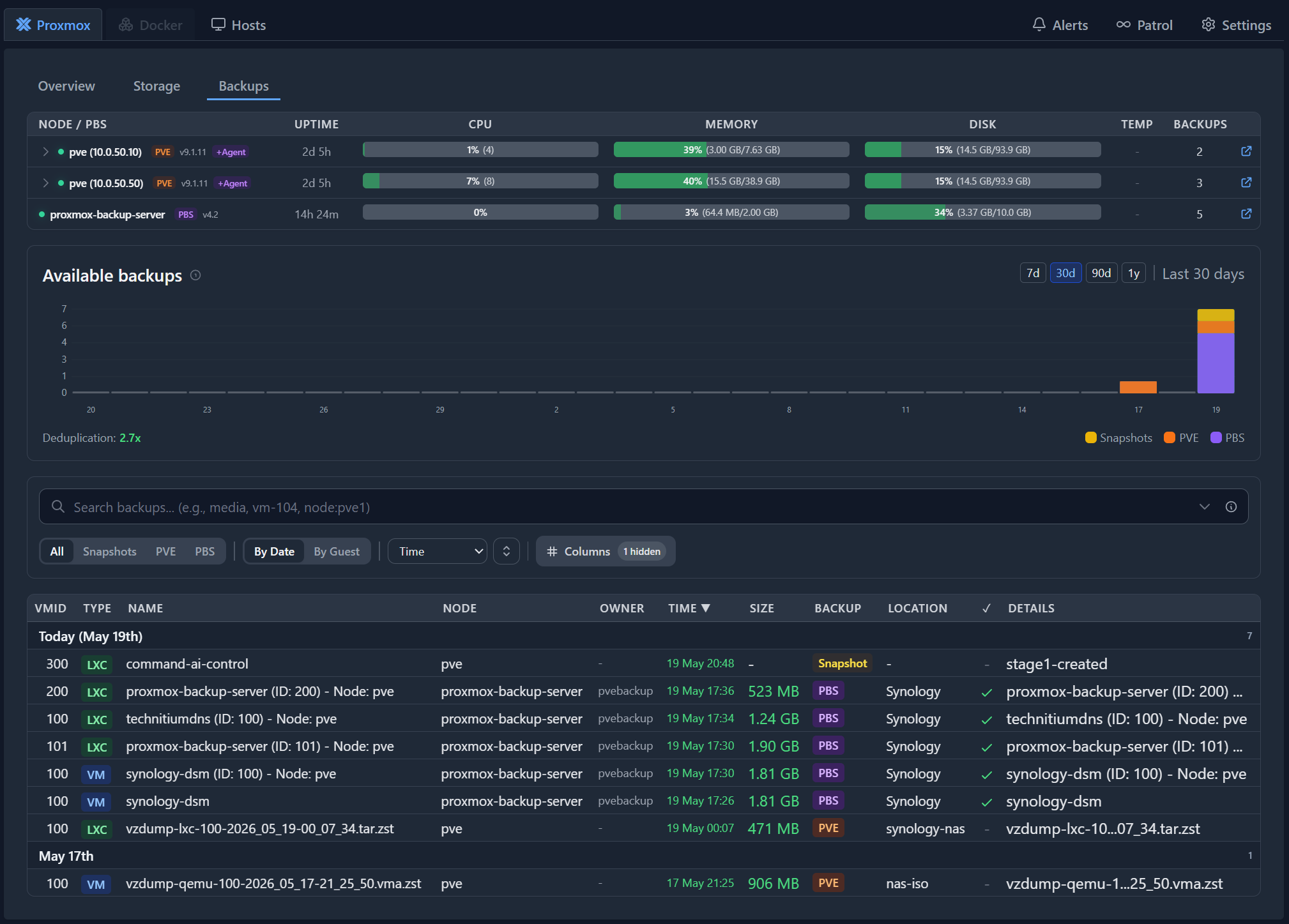The height and width of the screenshot is (924, 1289).
Task: Group backups By Guest
Action: pos(337,551)
